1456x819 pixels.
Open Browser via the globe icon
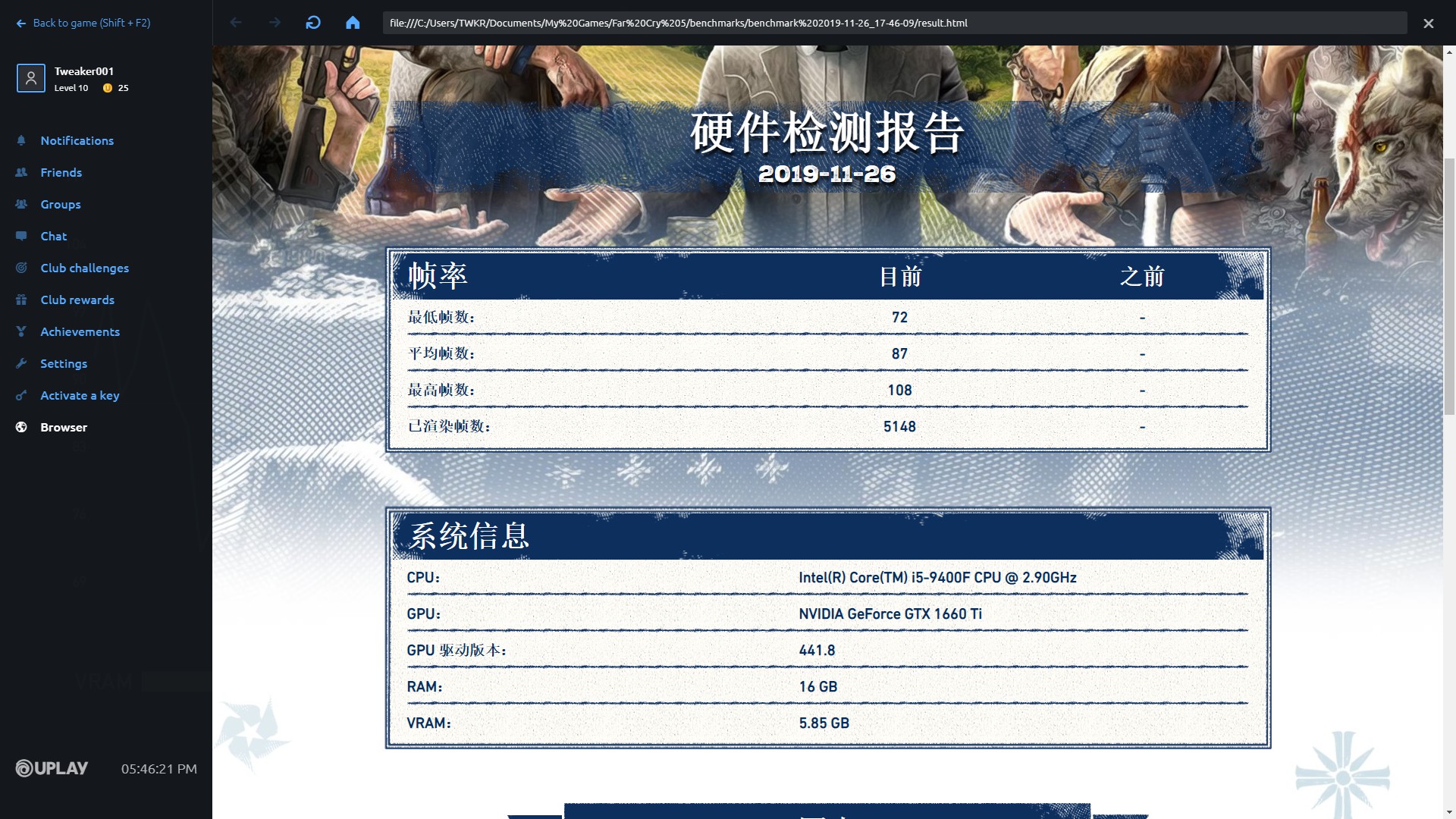point(21,427)
